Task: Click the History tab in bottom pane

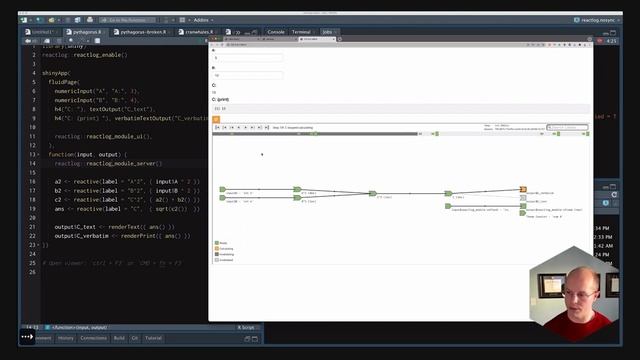Action: click(x=65, y=338)
